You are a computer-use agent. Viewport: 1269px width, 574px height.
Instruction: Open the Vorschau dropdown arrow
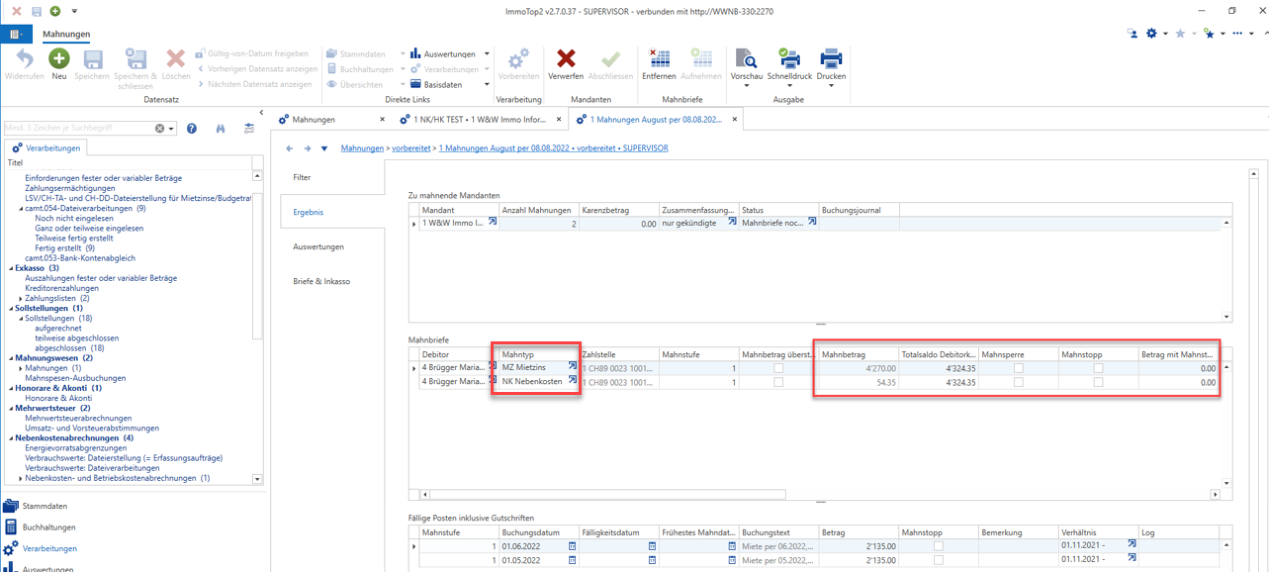(x=746, y=86)
